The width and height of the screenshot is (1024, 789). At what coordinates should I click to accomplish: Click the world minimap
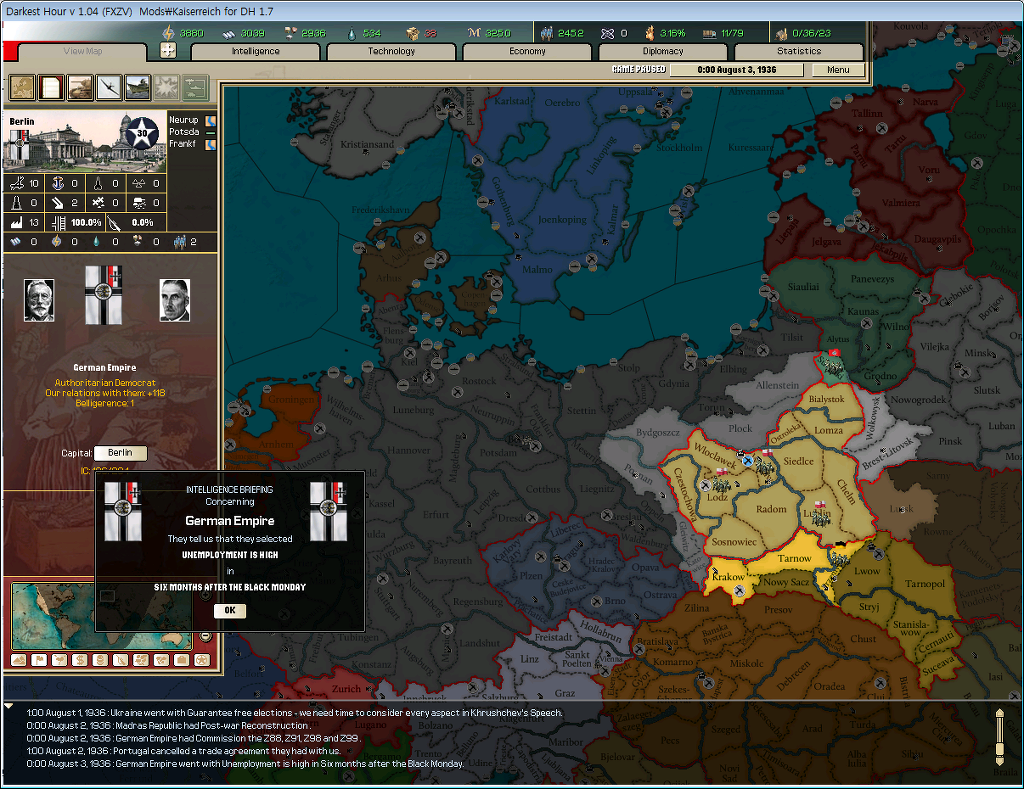pyautogui.click(x=103, y=616)
